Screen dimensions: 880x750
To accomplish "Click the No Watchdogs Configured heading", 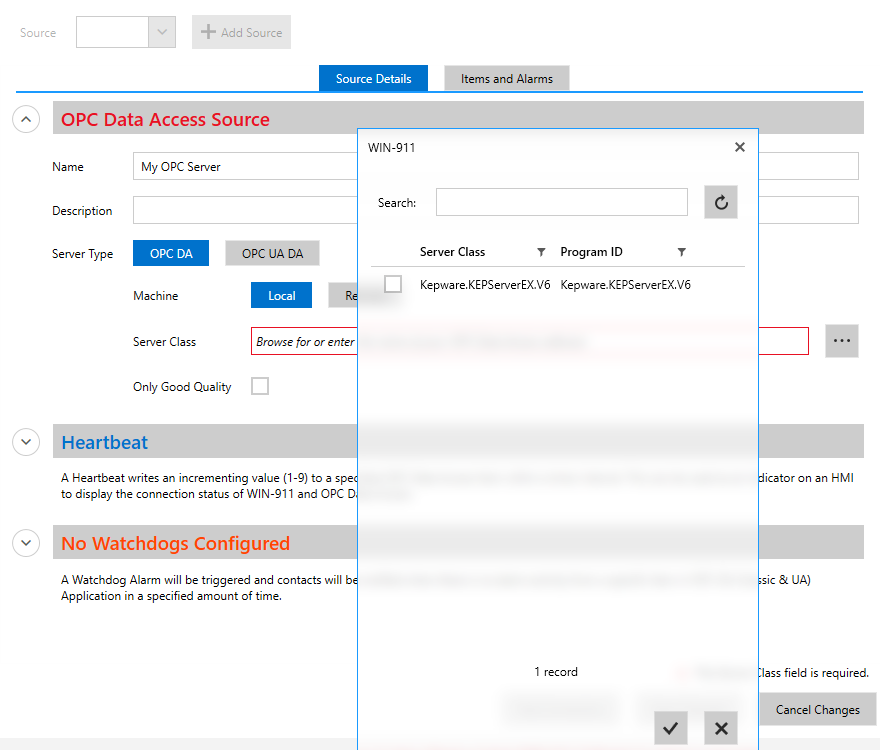I will (175, 543).
